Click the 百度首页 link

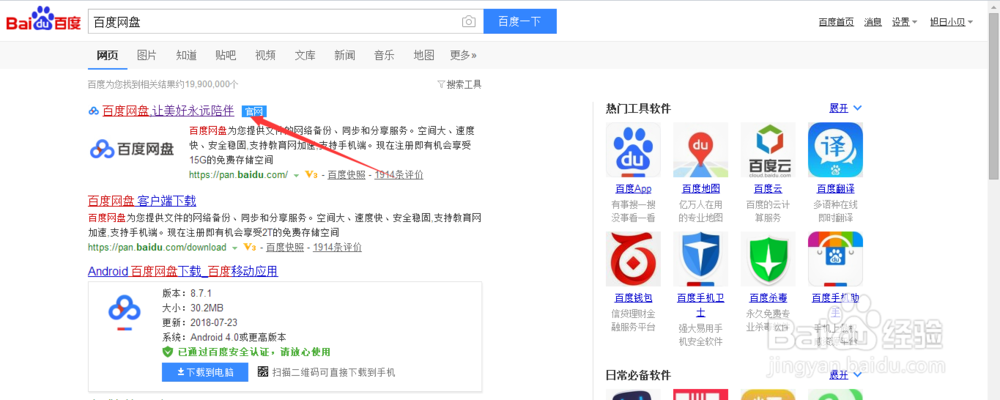(836, 22)
